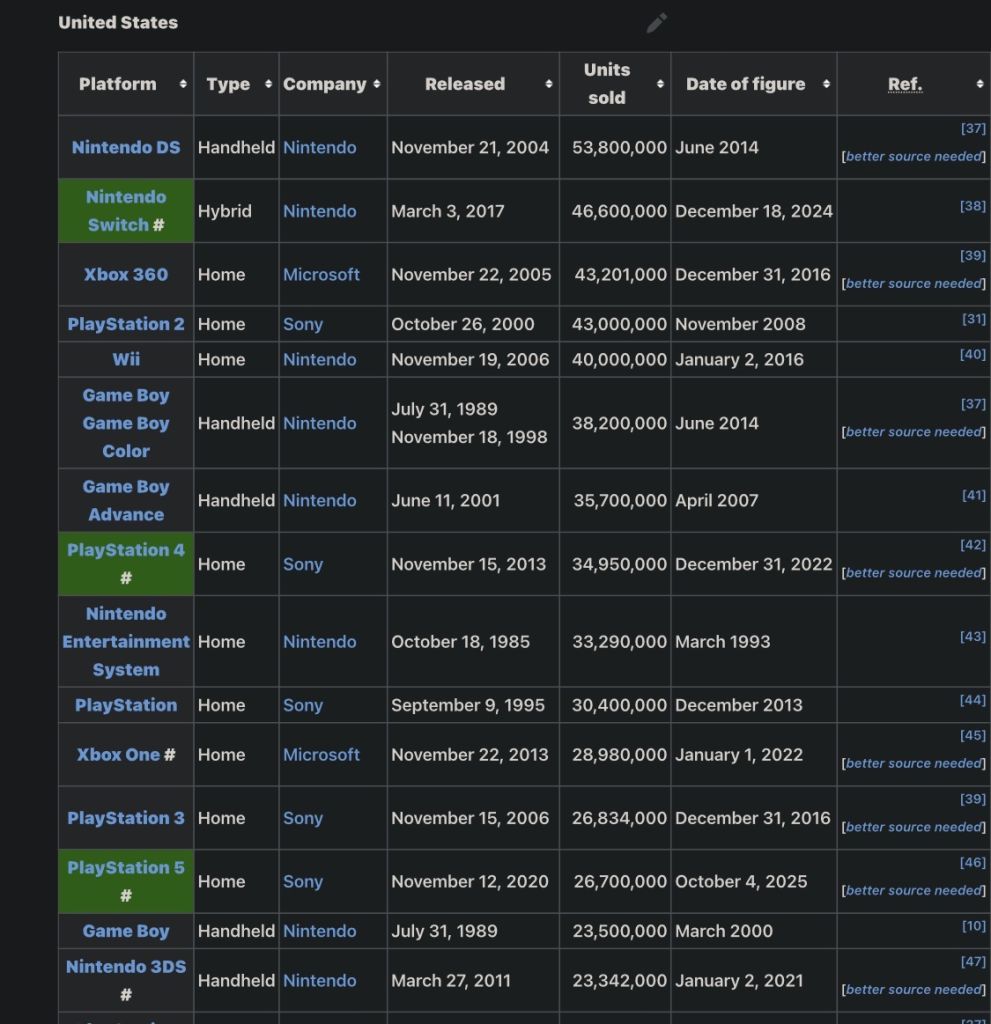The image size is (991, 1024).
Task: Open reference [42] in PlayStation 4 row
Action: (x=973, y=545)
